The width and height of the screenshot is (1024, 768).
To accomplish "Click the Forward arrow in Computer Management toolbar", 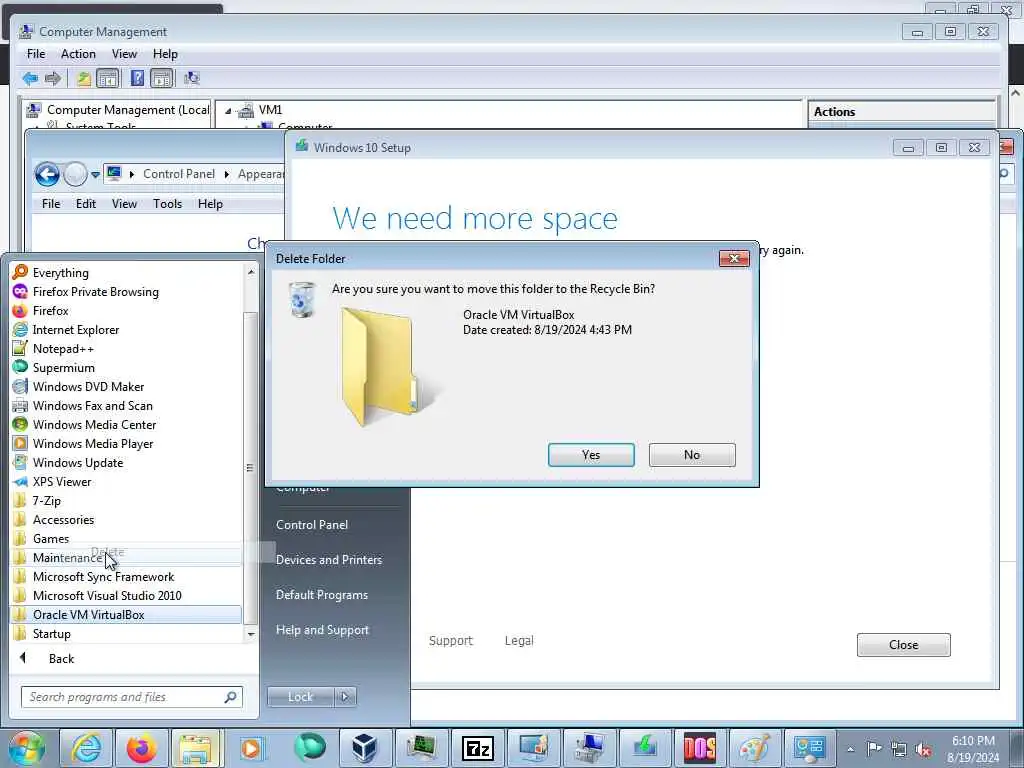I will (x=53, y=78).
